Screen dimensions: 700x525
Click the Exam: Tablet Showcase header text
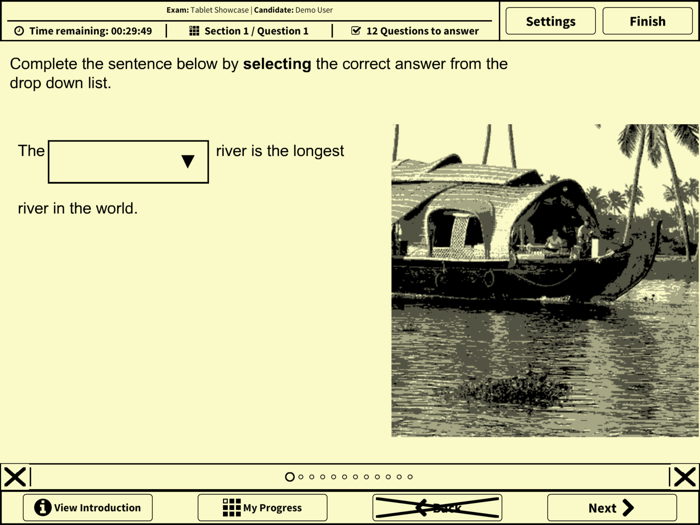click(208, 10)
